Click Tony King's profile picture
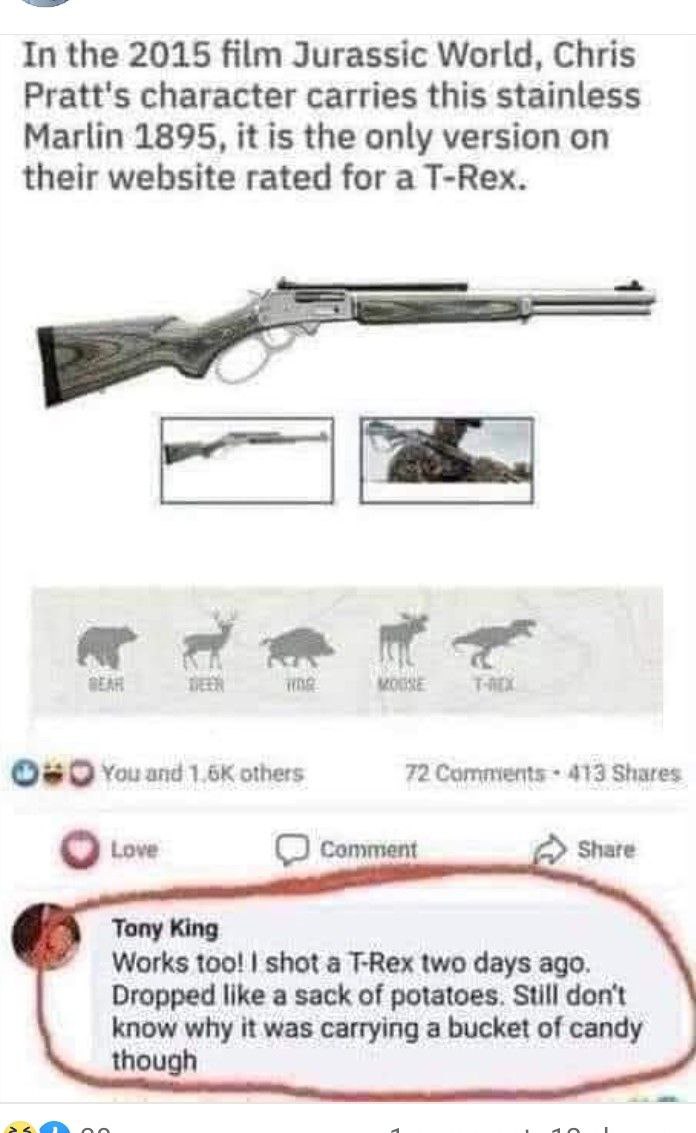This screenshot has width=696, height=1133. coord(46,936)
